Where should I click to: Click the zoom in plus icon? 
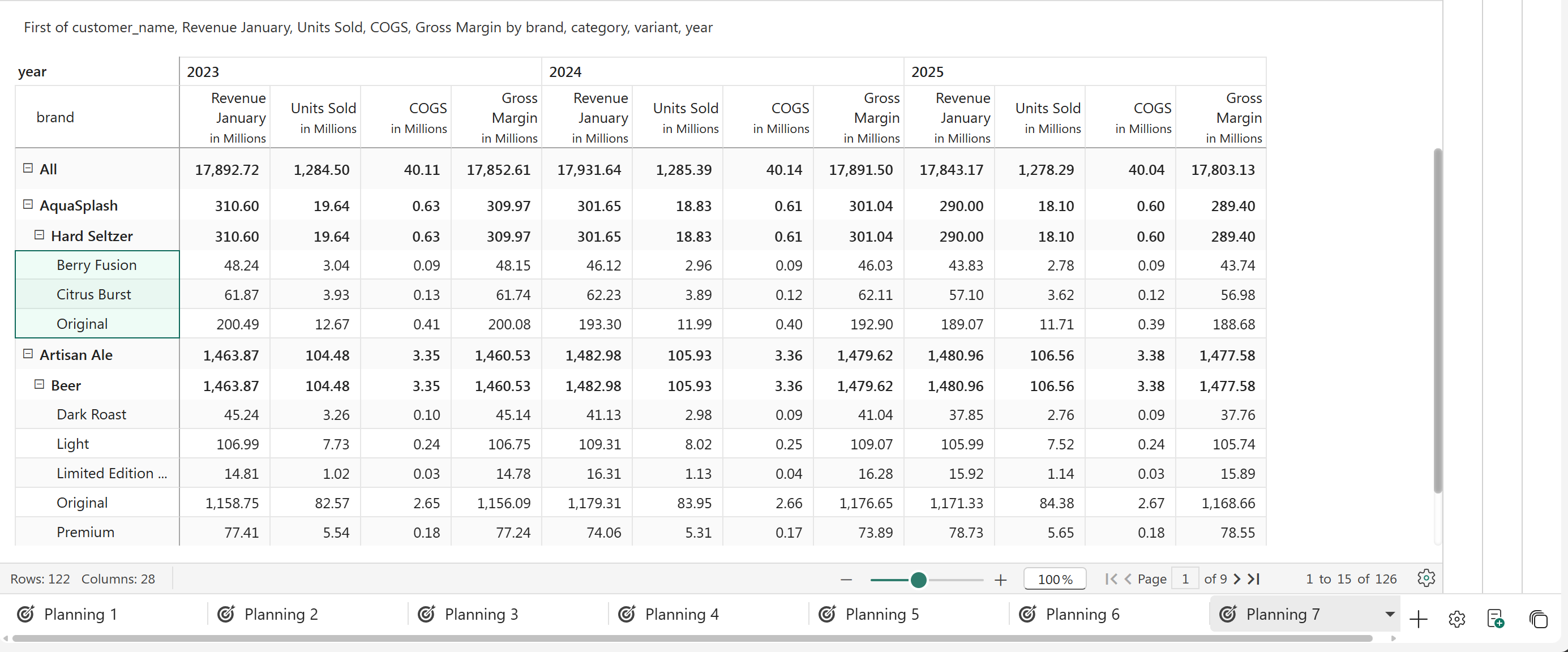pos(1001,580)
